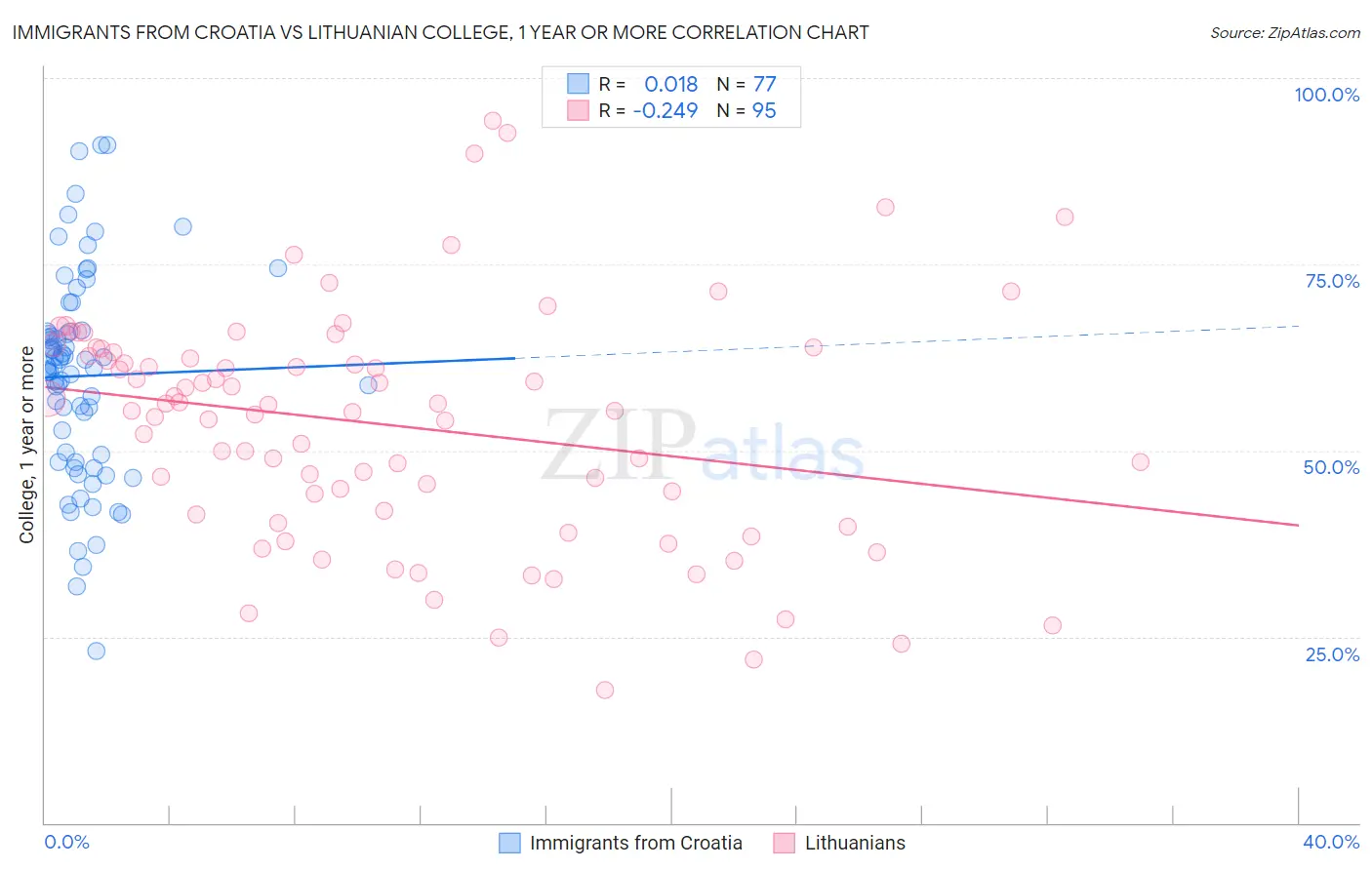
Task: Click the 25.0% y-axis label
Action: tap(1332, 654)
